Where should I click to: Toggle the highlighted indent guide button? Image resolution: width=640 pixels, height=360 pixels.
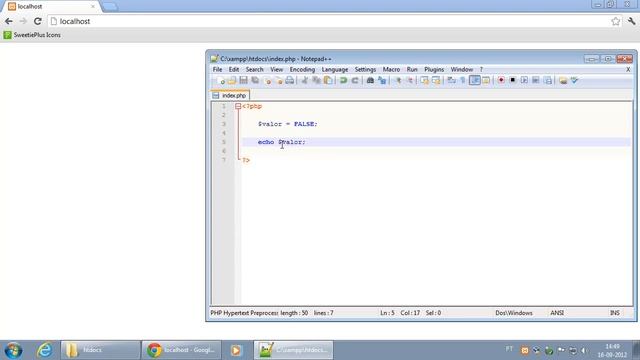475,80
